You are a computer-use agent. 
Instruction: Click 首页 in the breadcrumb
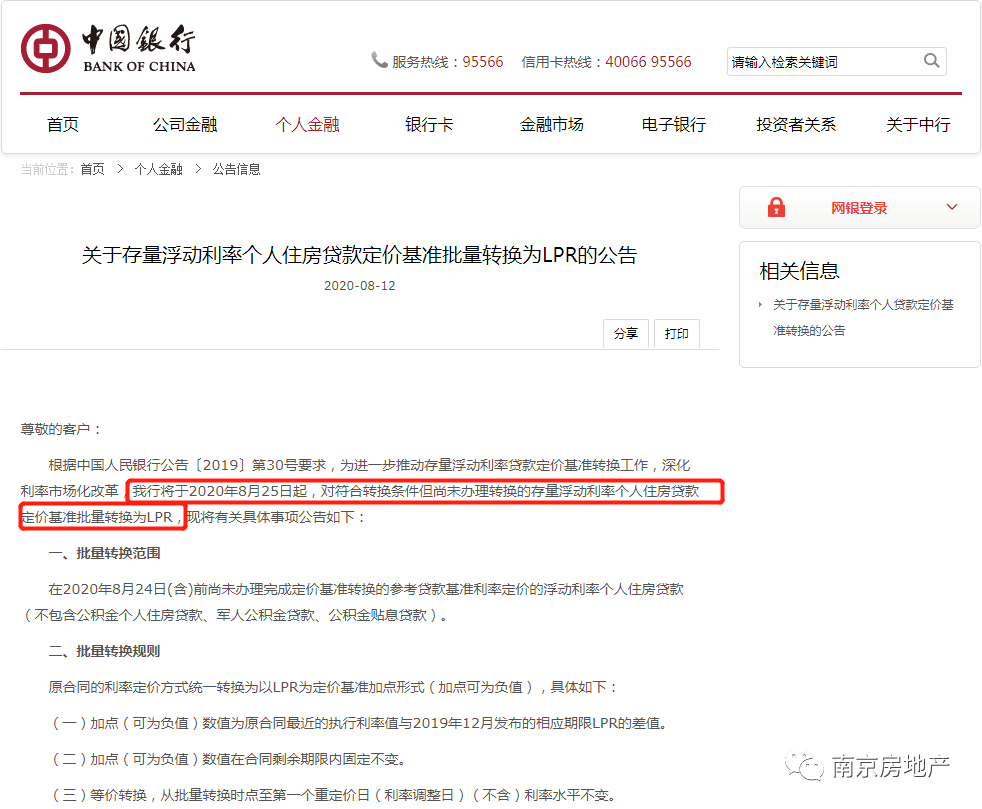tap(92, 169)
